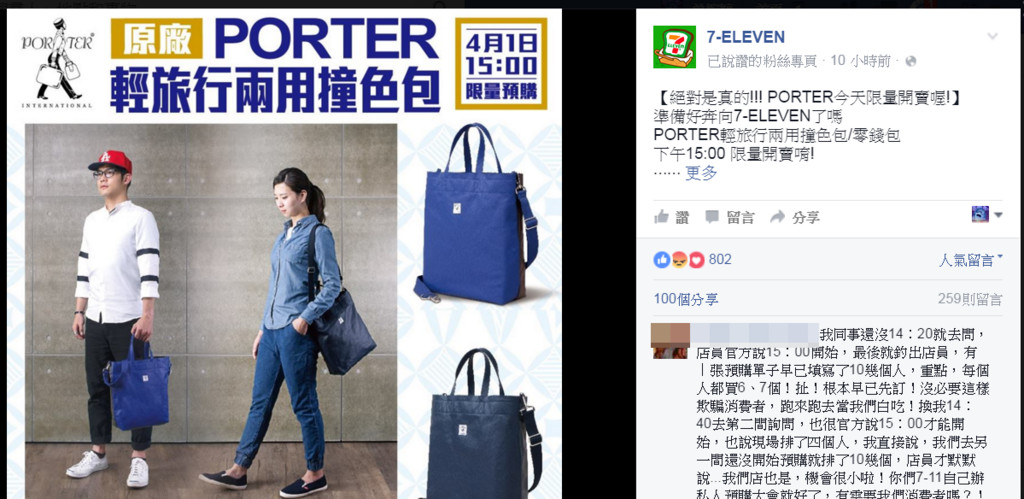
Task: Open the 7-ELEVEN page name link
Action: [x=745, y=37]
